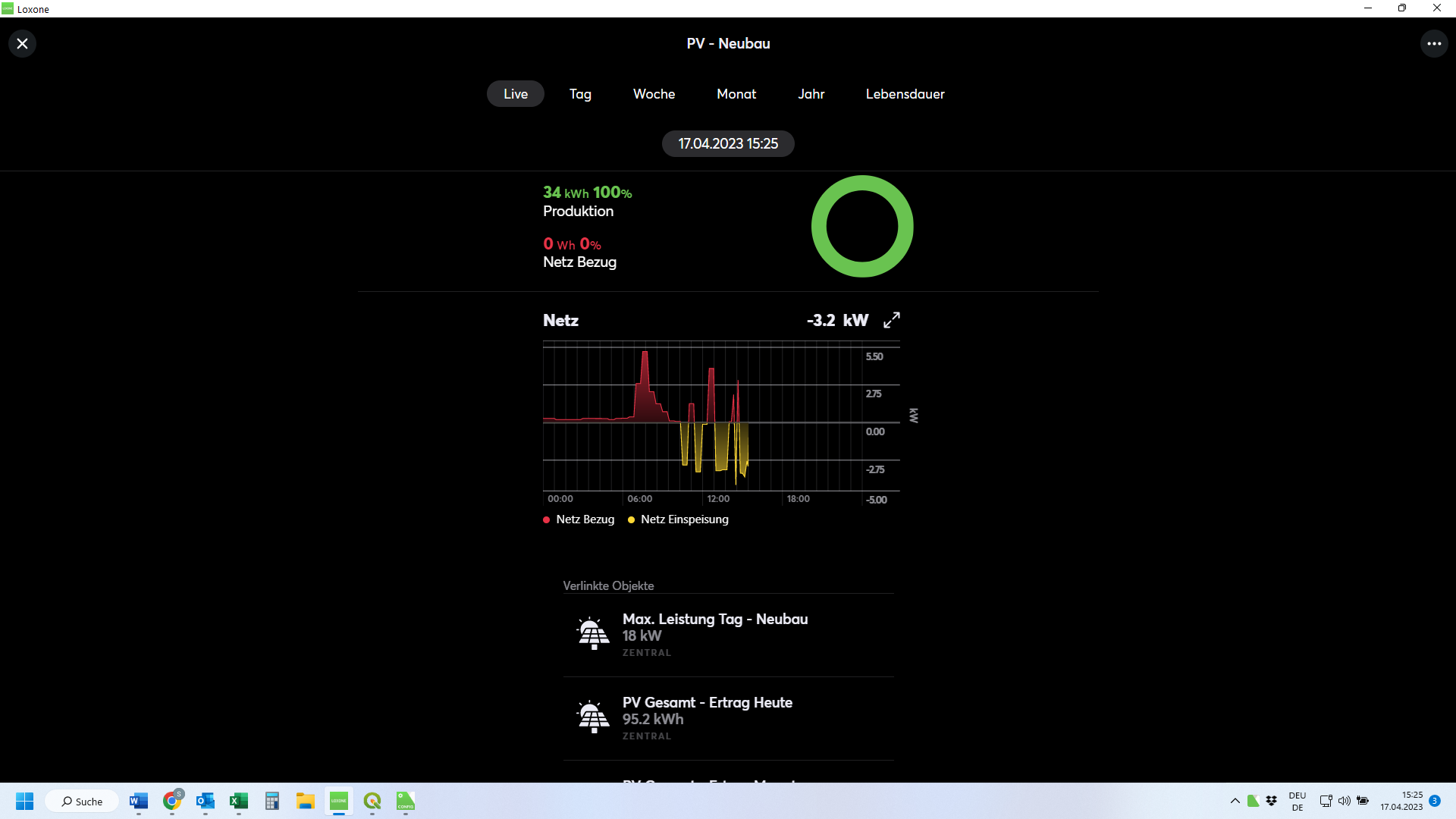Click solar panel icon of Max. Leistung Tag
This screenshot has width=1456, height=819.
pos(593,634)
